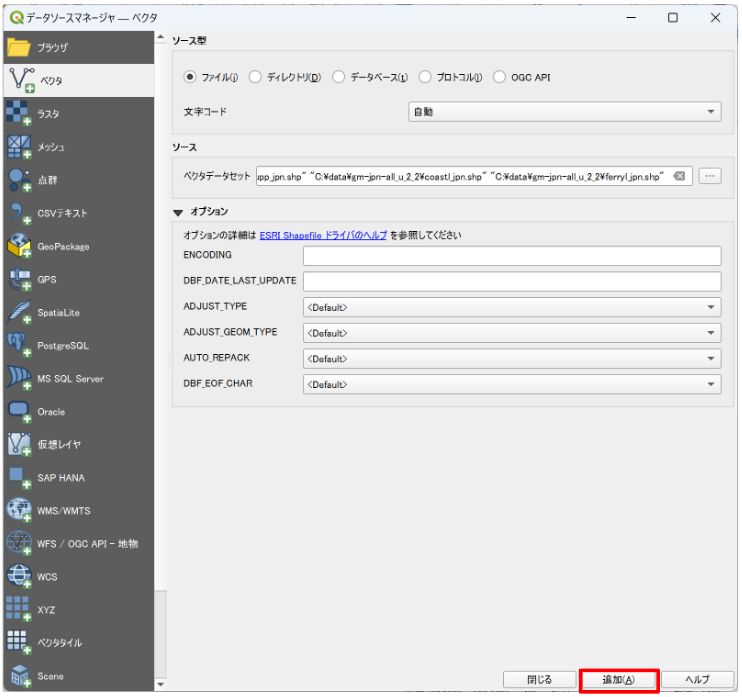Open the Scene source icon

pyautogui.click(x=20, y=676)
